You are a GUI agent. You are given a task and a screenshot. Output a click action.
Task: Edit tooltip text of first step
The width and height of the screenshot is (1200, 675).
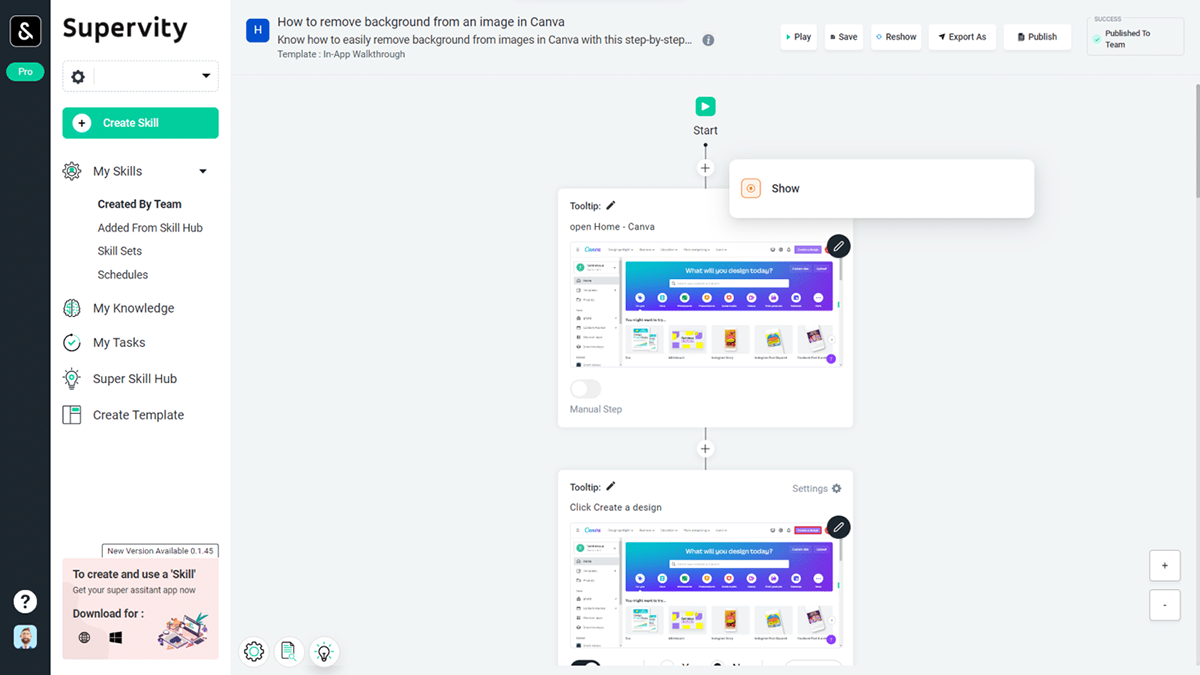[x=611, y=205]
